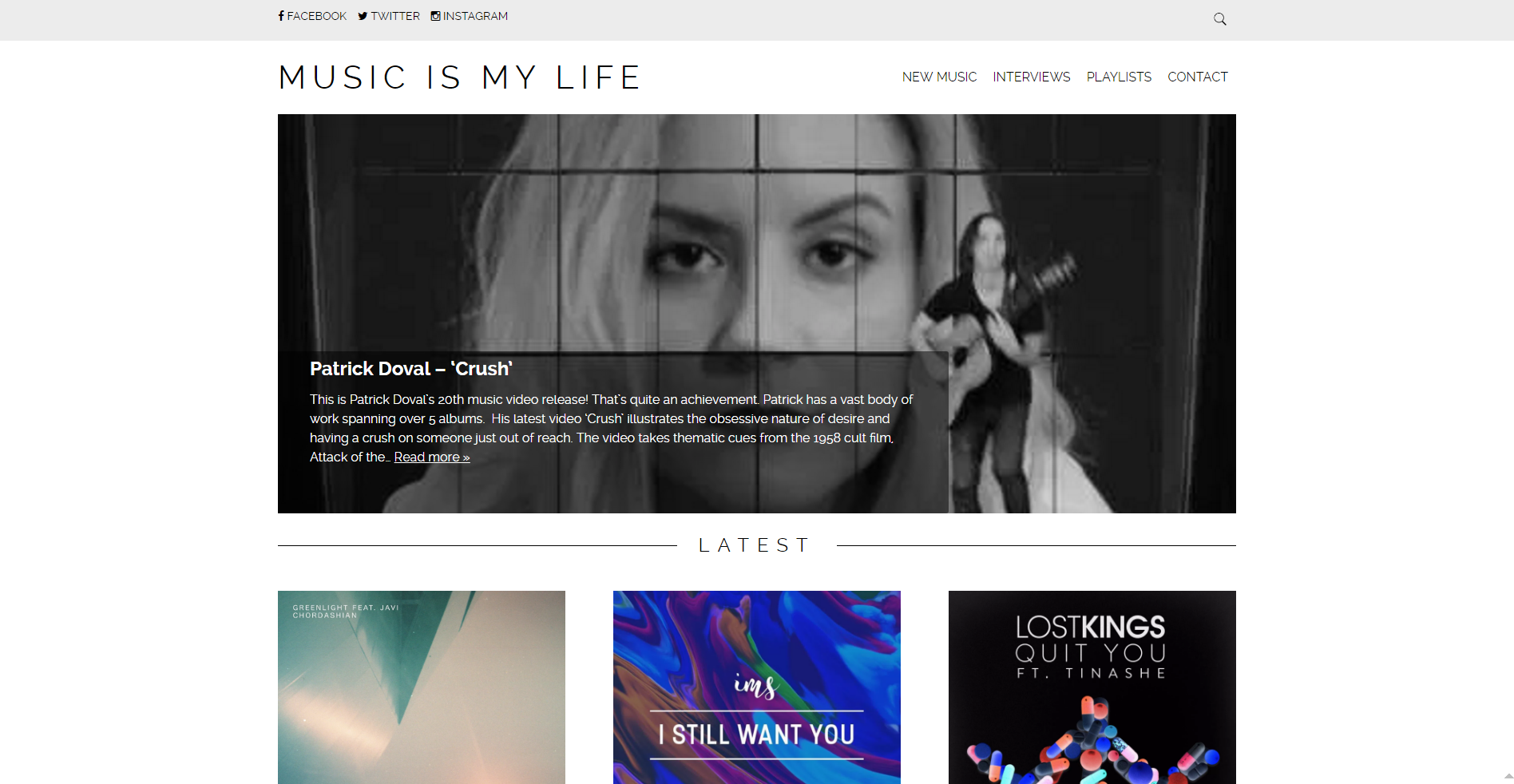The width and height of the screenshot is (1514, 784).
Task: Click the Music Is My Life site title
Action: pyautogui.click(x=459, y=77)
